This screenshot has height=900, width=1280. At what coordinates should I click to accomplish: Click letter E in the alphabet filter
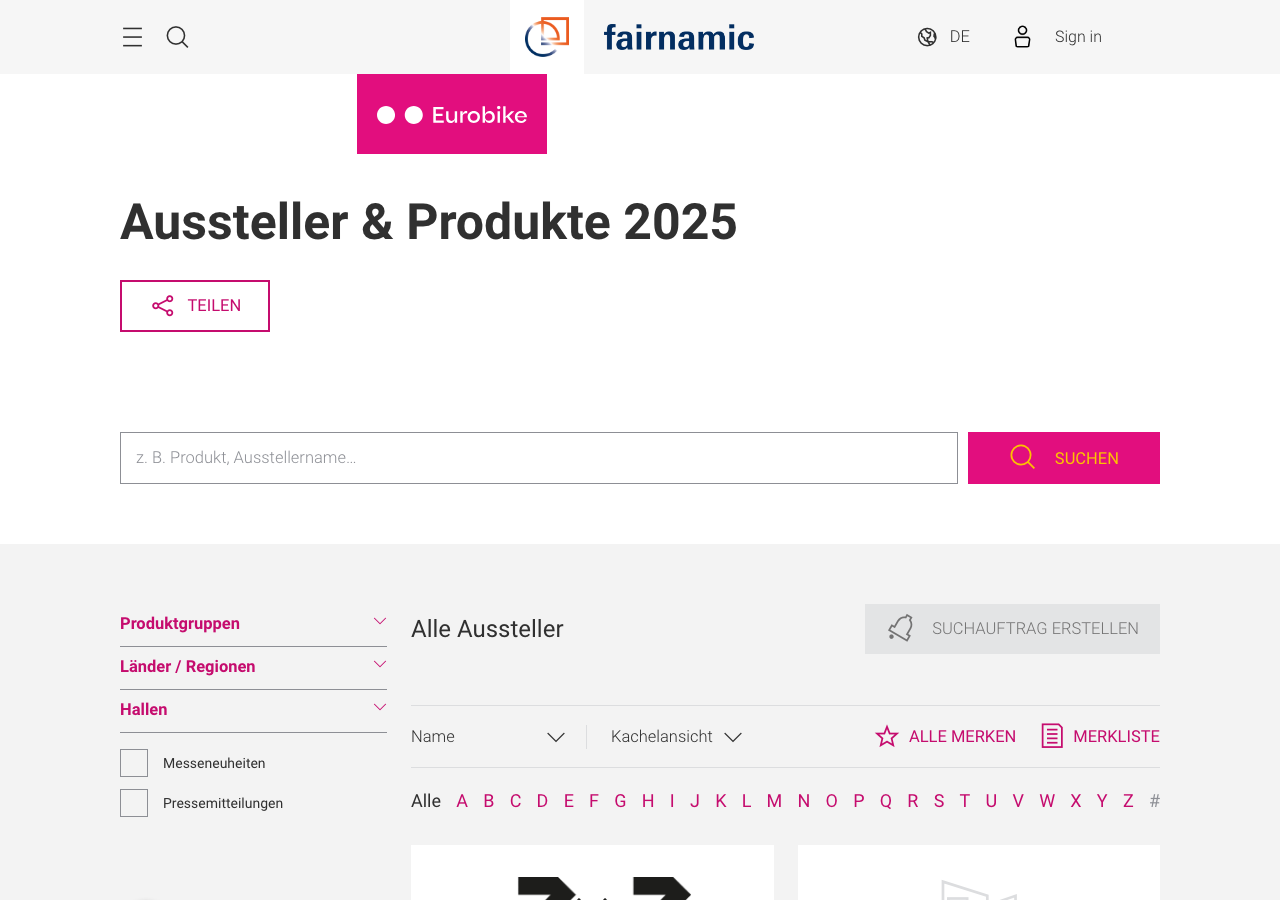(x=567, y=799)
